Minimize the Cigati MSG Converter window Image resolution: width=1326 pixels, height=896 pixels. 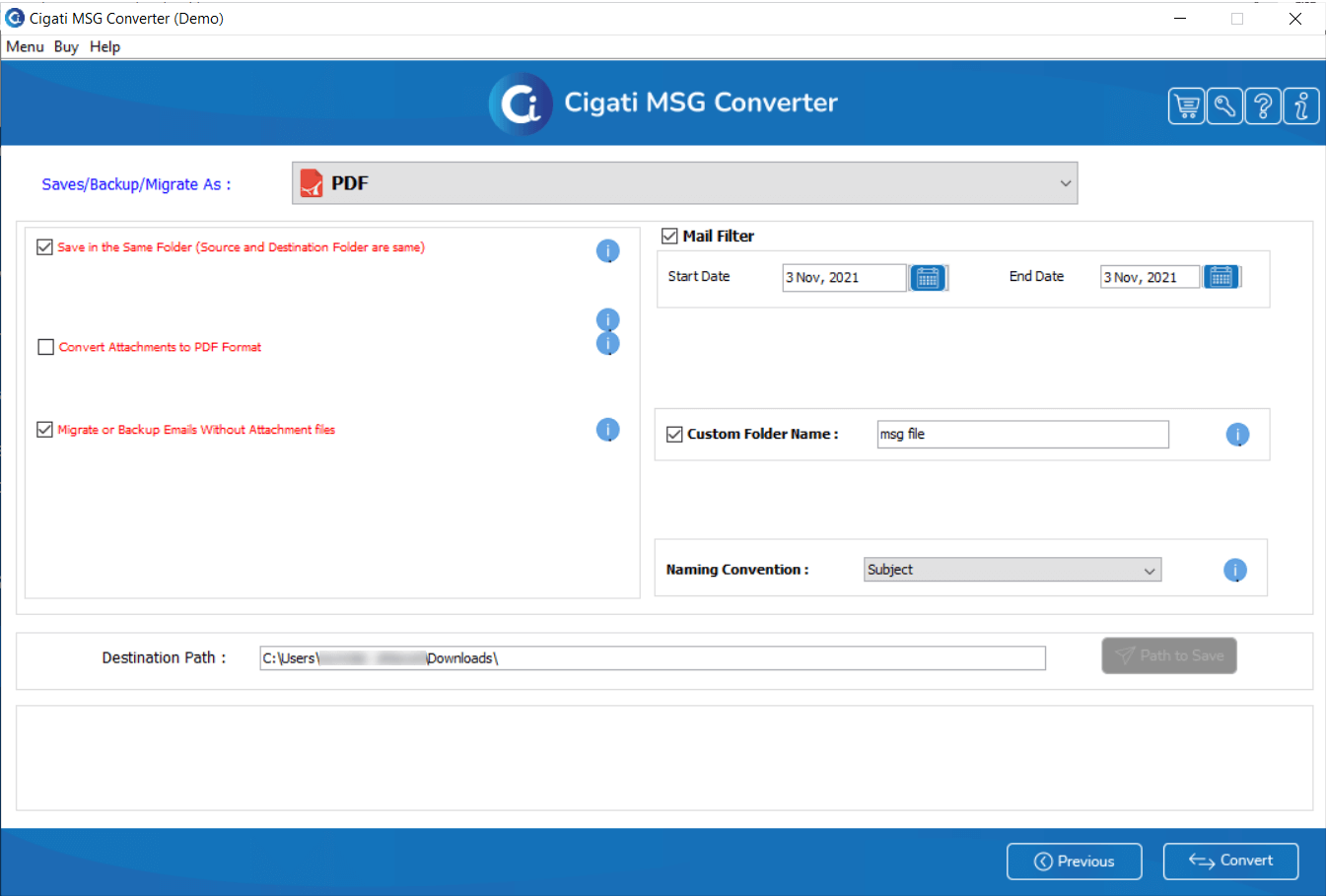[1180, 19]
